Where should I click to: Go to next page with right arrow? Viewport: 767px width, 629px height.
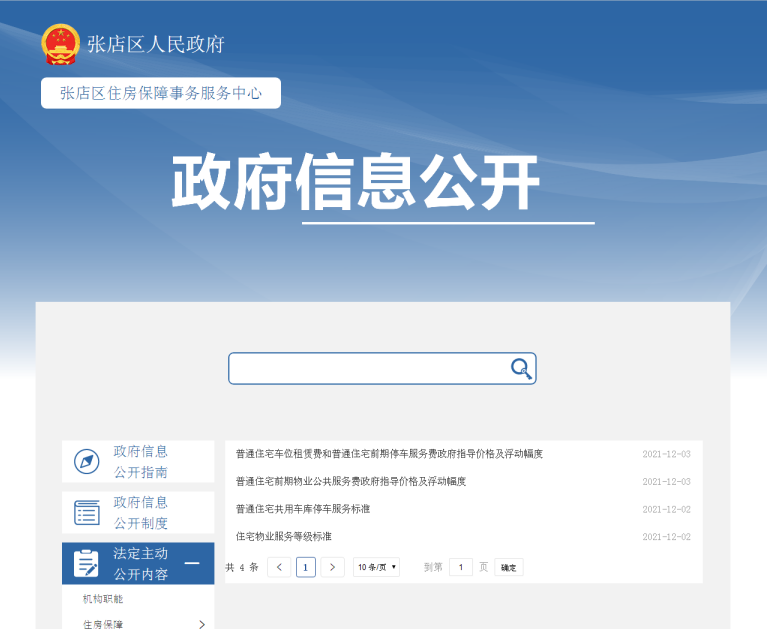coord(332,567)
